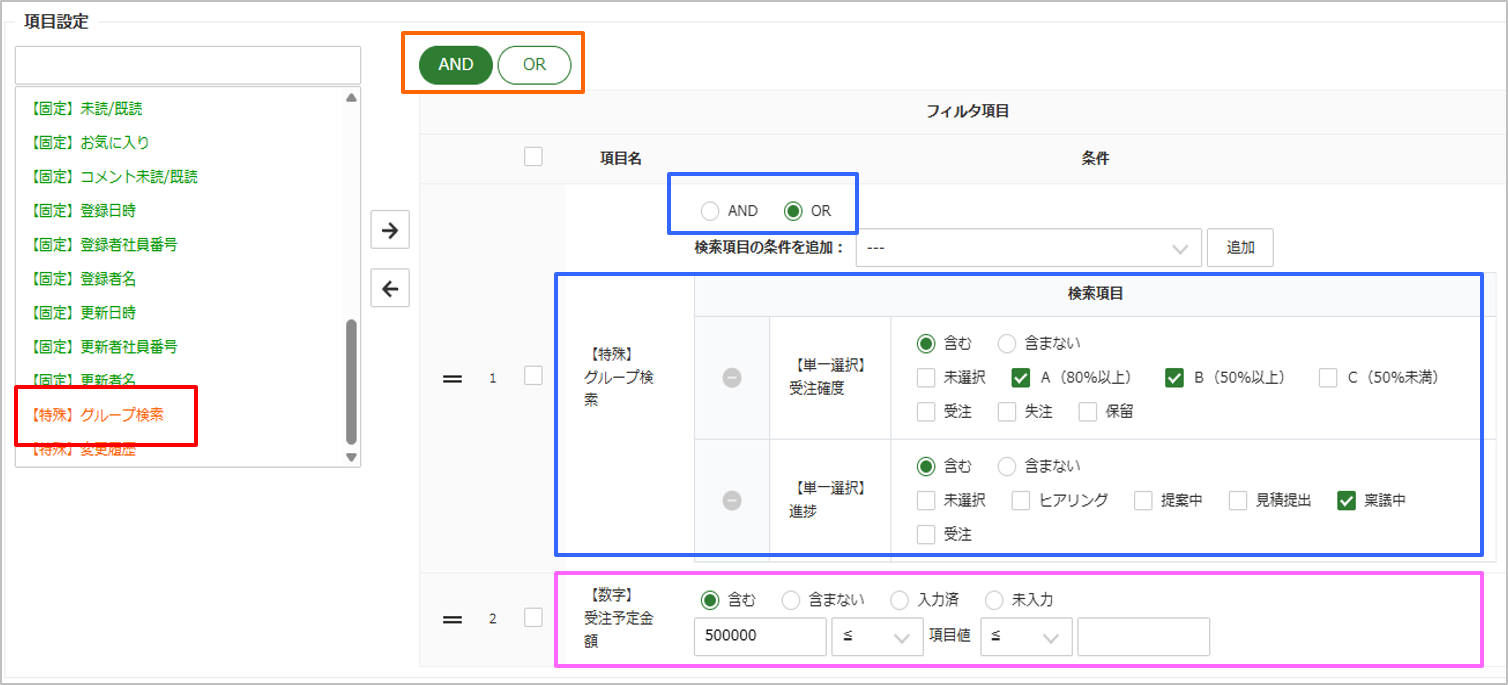The width and height of the screenshot is (1508, 685).
Task: Select 含まない radio for 進捗
Action: [x=1007, y=466]
